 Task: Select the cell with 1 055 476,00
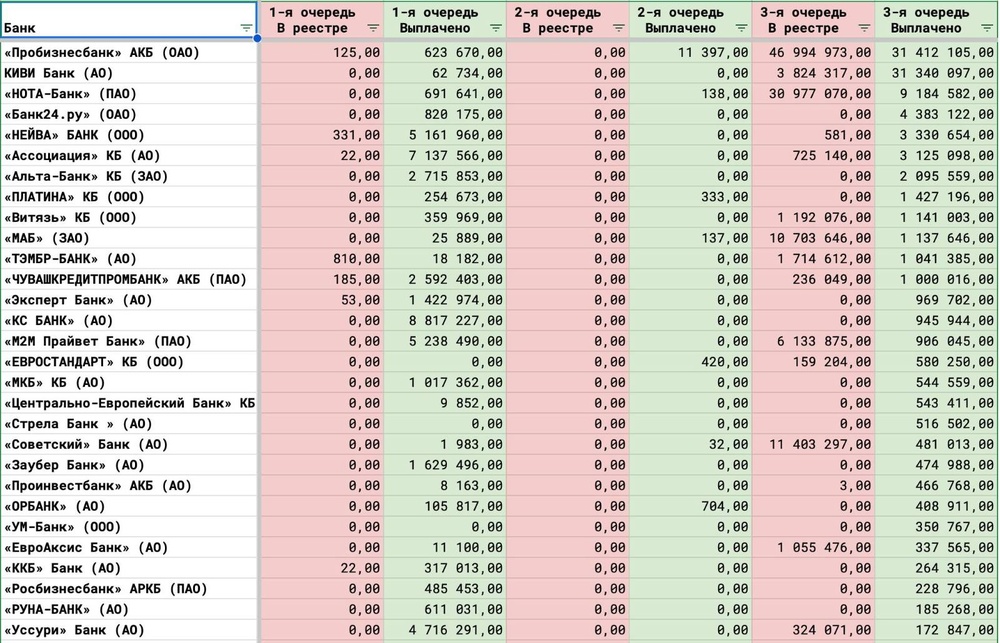pyautogui.click(x=813, y=548)
